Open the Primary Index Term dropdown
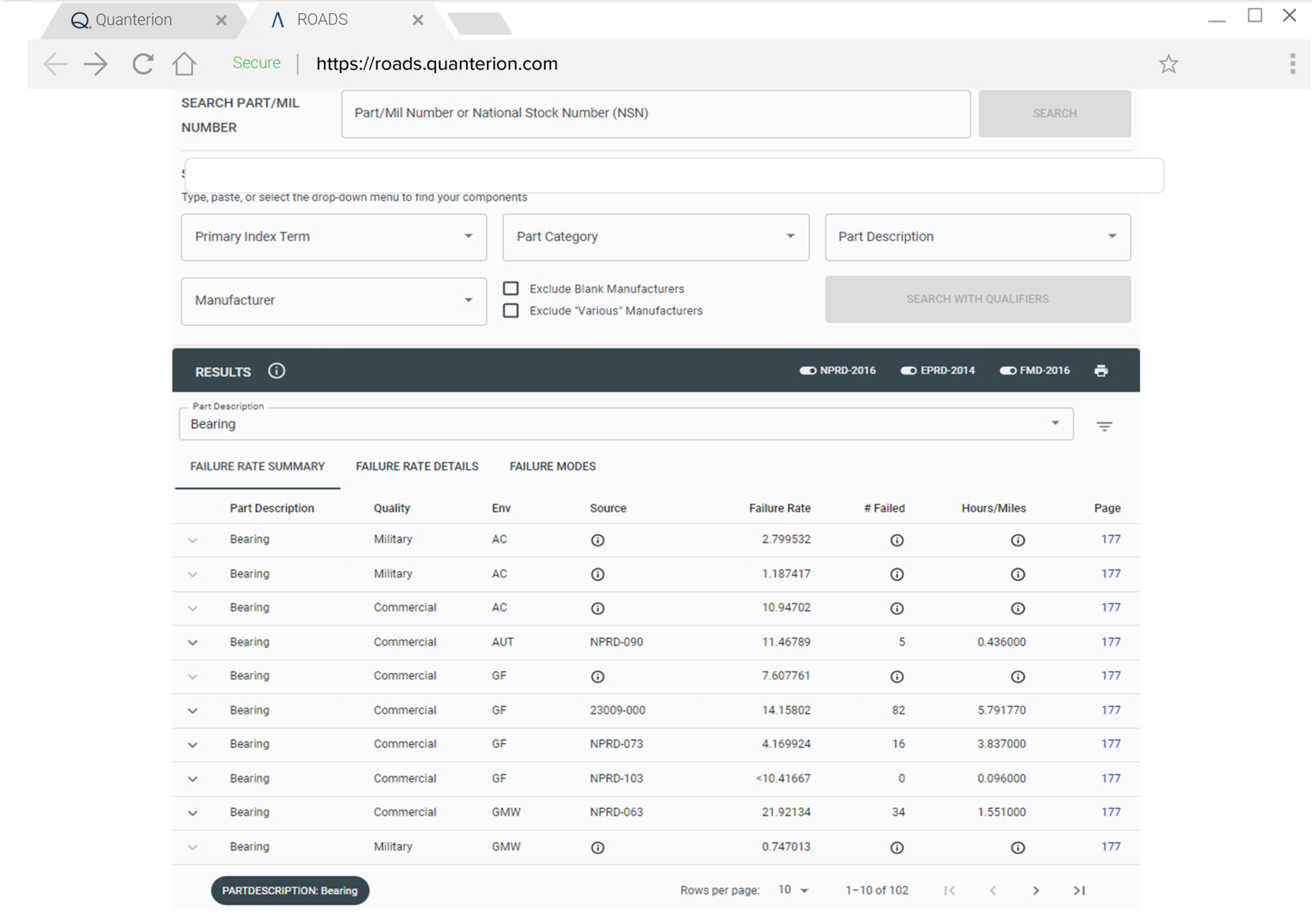This screenshot has height=924, width=1312. coord(334,237)
